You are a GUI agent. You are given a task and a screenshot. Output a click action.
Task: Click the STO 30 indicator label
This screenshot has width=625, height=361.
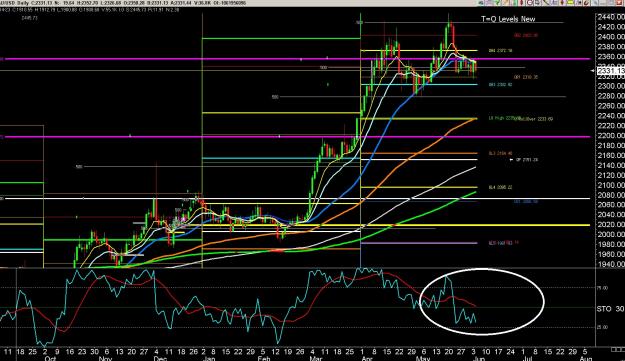[610, 309]
